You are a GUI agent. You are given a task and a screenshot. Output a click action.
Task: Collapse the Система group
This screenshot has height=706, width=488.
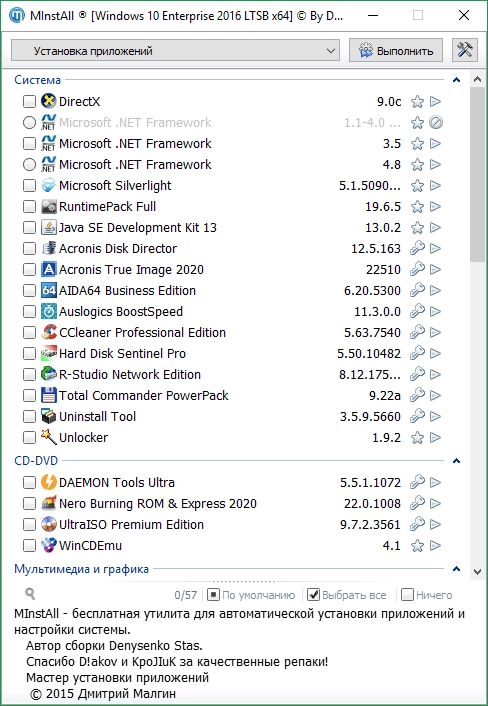point(456,80)
